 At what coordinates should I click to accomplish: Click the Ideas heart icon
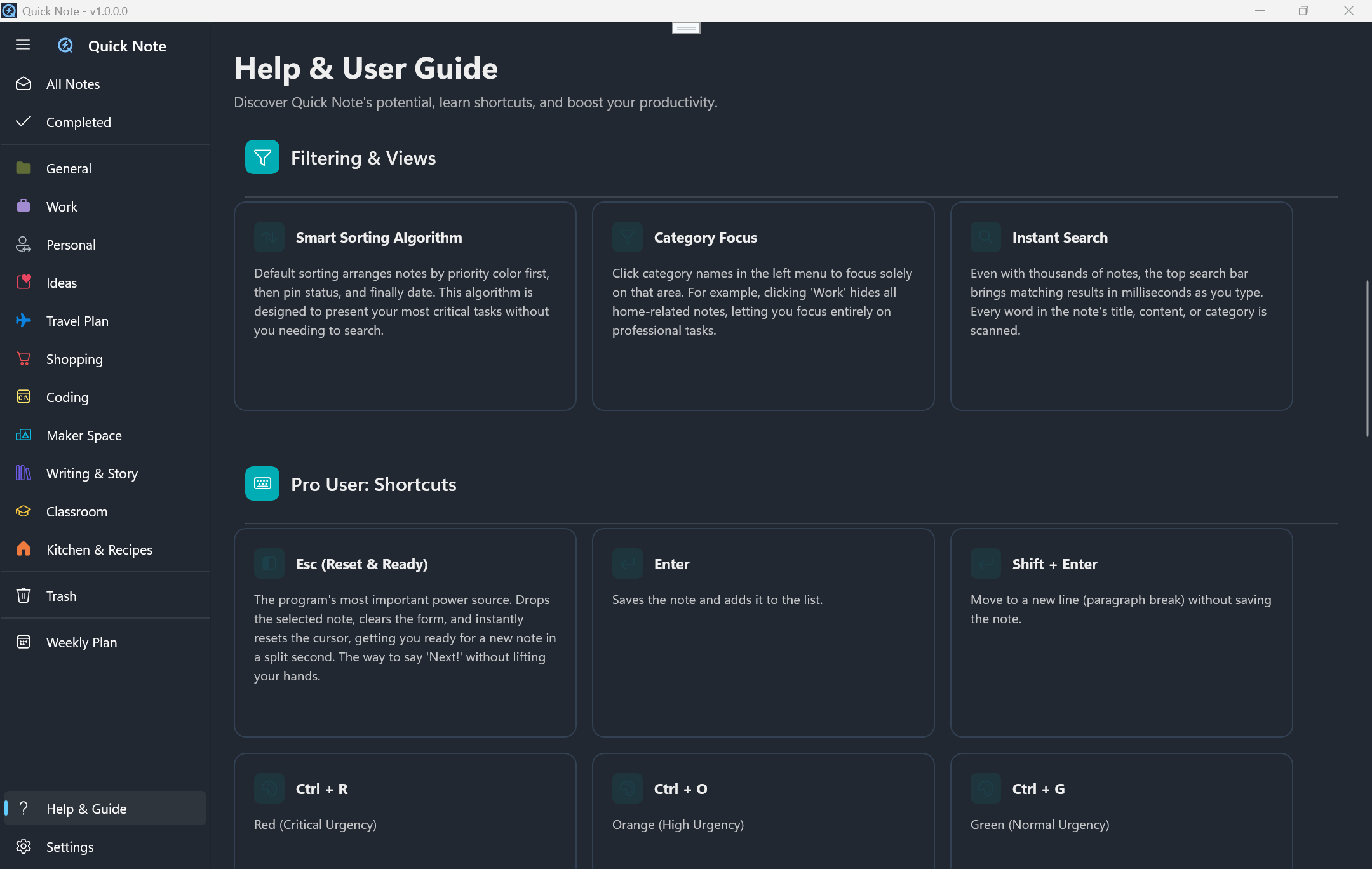pyautogui.click(x=24, y=283)
